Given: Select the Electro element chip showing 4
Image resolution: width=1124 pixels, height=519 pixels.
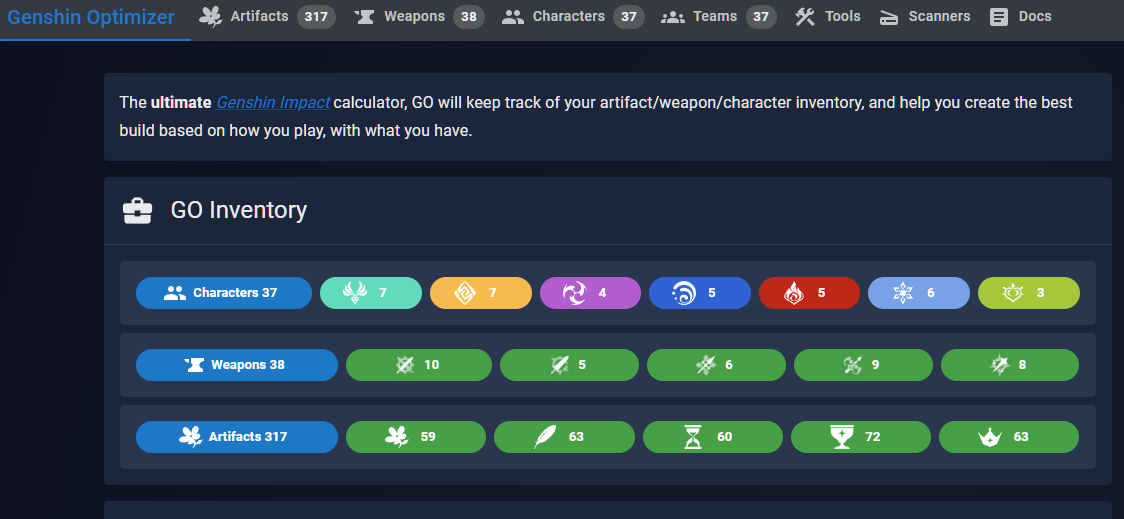Looking at the screenshot, I should pos(590,292).
